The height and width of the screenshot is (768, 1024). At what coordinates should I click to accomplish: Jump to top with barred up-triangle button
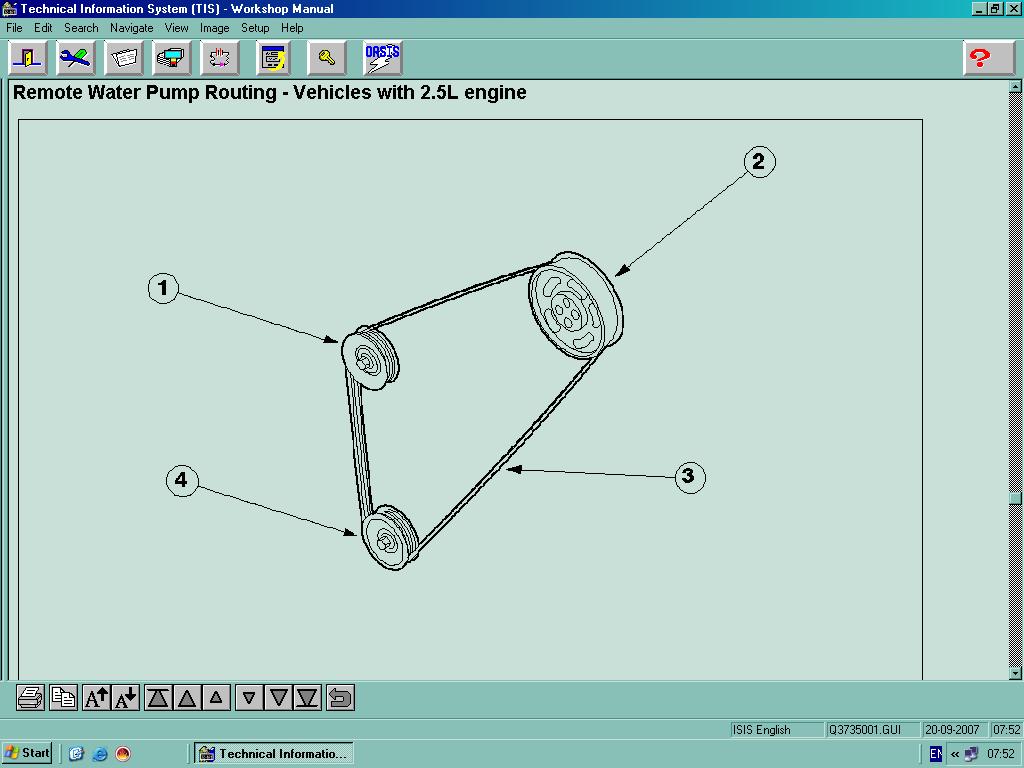tap(158, 697)
